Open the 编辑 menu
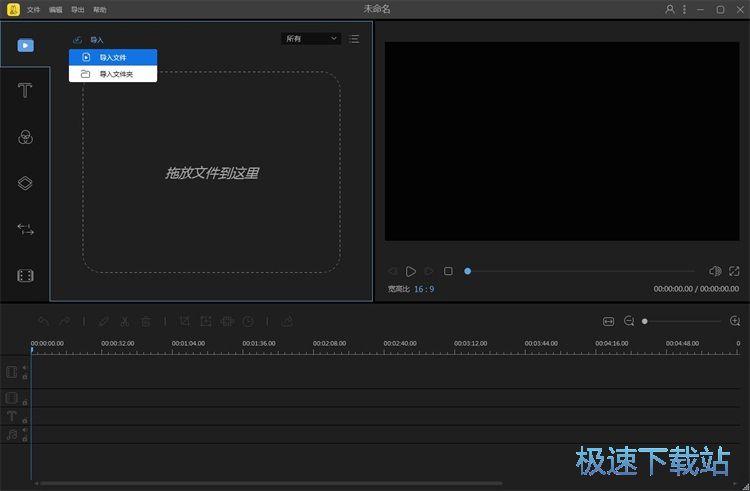Screen dimensions: 750x491 pyautogui.click(x=55, y=10)
